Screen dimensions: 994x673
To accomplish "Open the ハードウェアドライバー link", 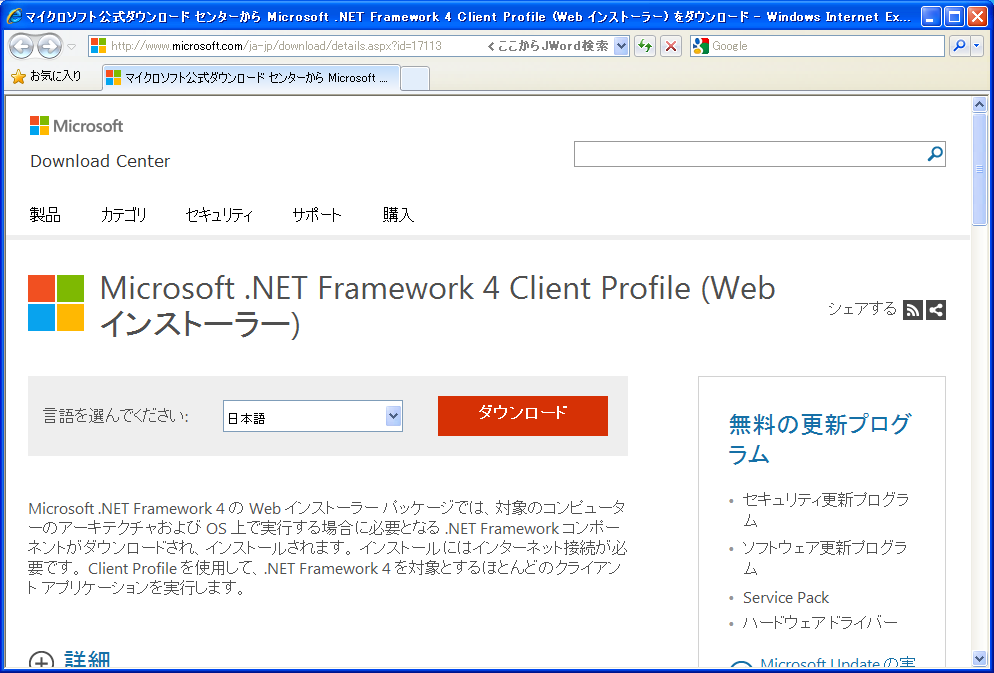I will pos(820,622).
